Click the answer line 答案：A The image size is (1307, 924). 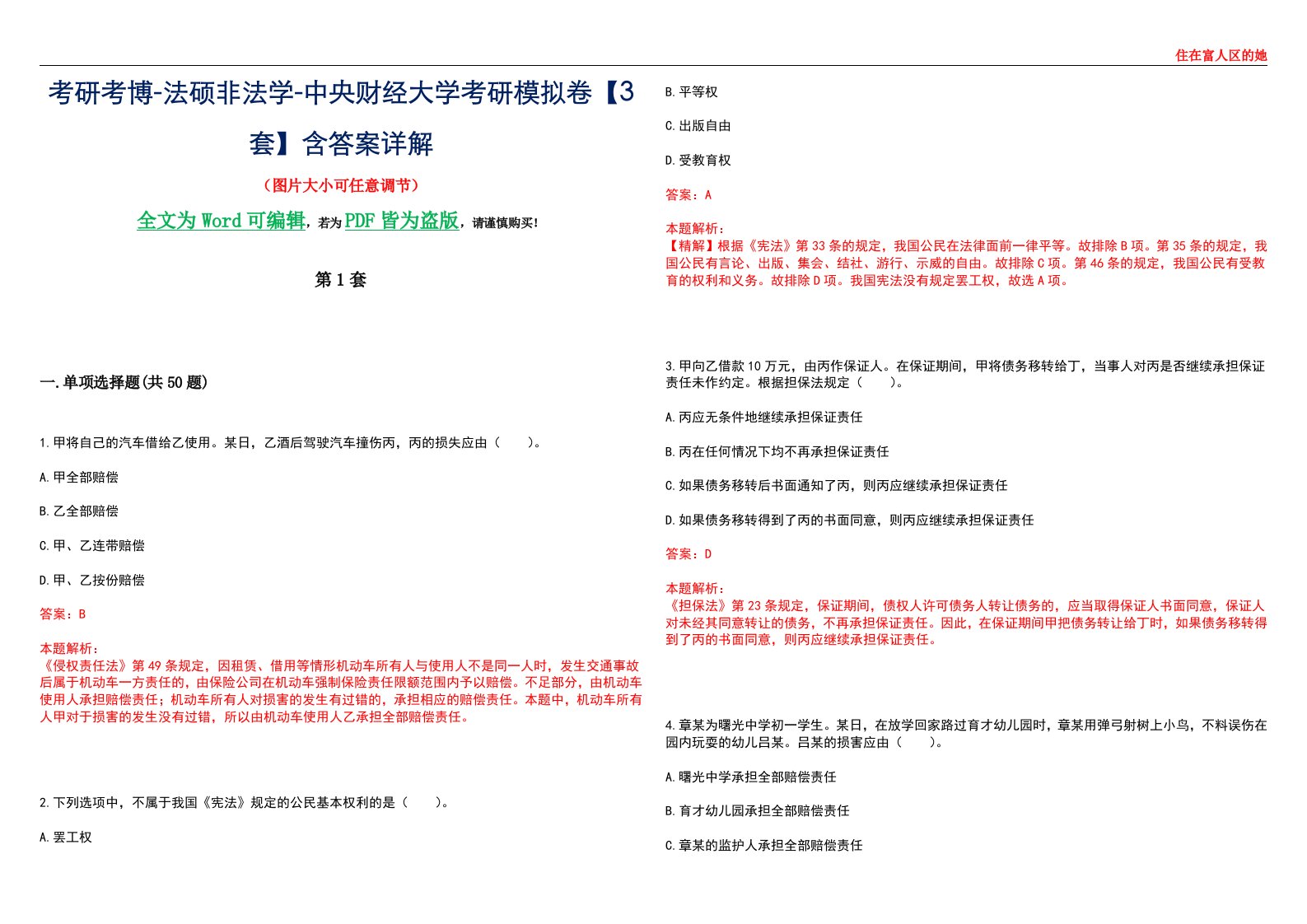(x=689, y=195)
